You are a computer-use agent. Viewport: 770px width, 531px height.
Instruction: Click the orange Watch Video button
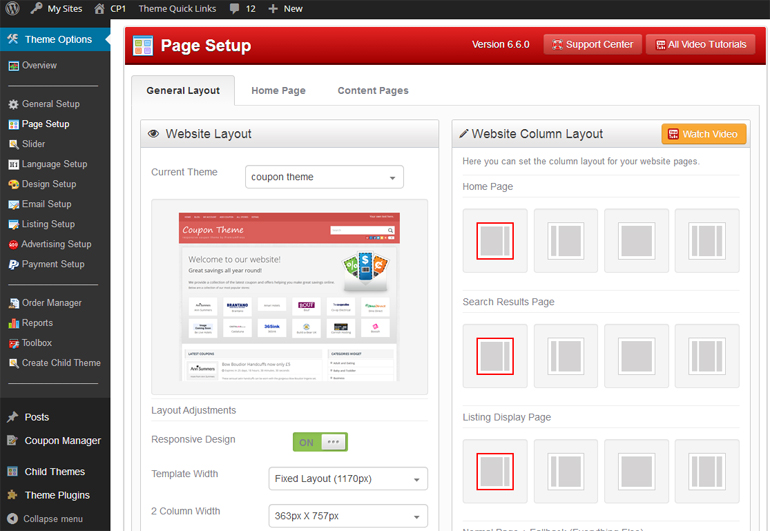click(x=703, y=134)
